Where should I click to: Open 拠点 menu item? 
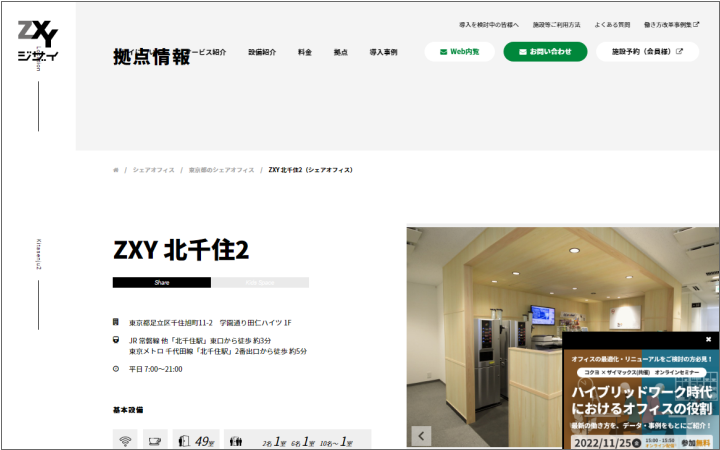point(341,52)
